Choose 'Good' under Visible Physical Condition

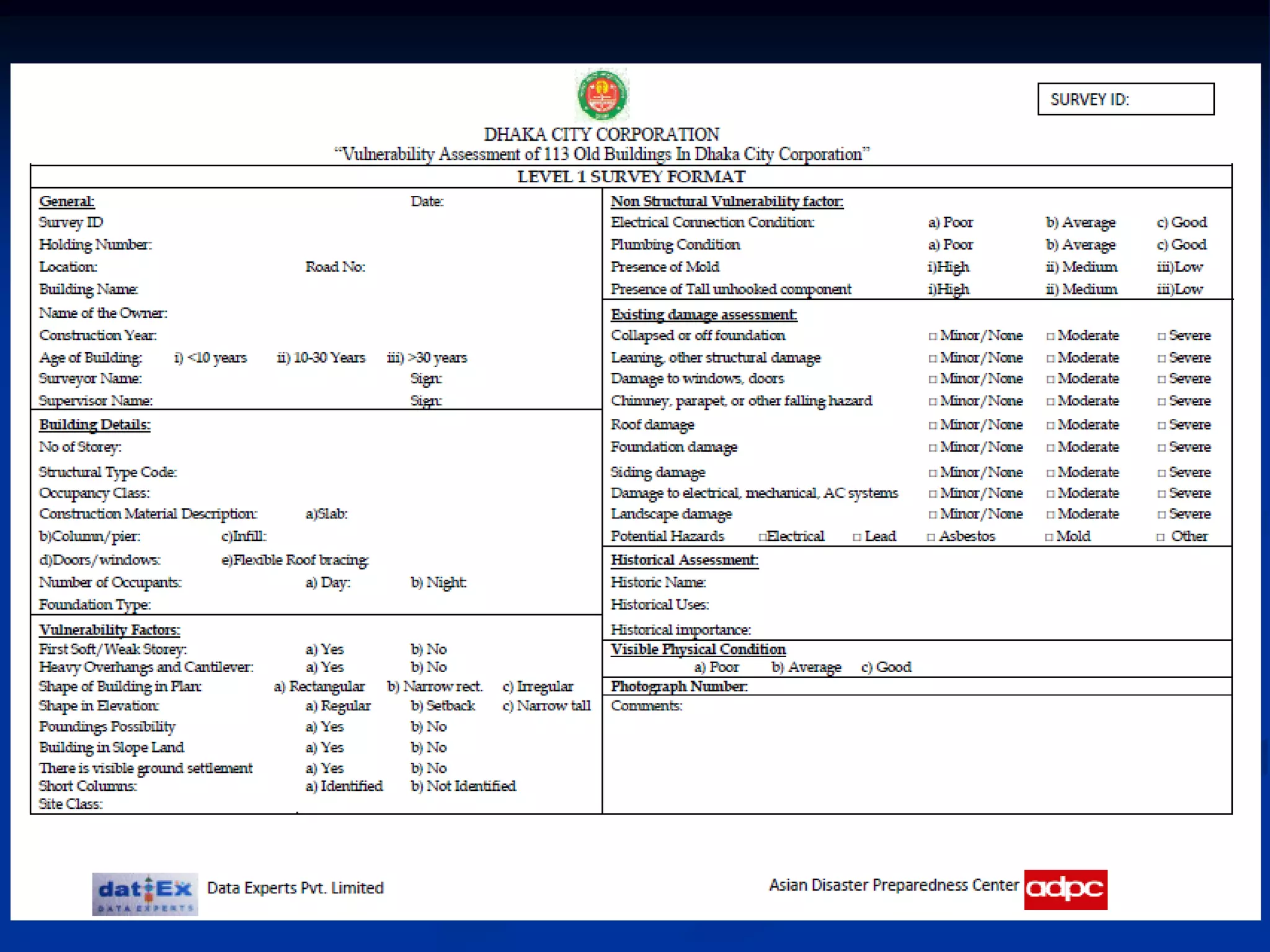click(886, 668)
